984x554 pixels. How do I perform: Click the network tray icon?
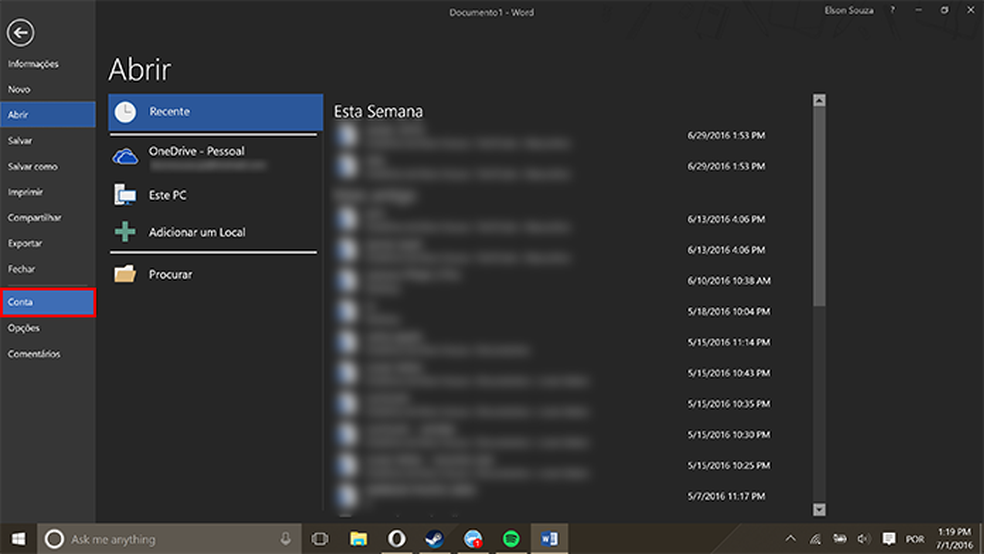(815, 539)
